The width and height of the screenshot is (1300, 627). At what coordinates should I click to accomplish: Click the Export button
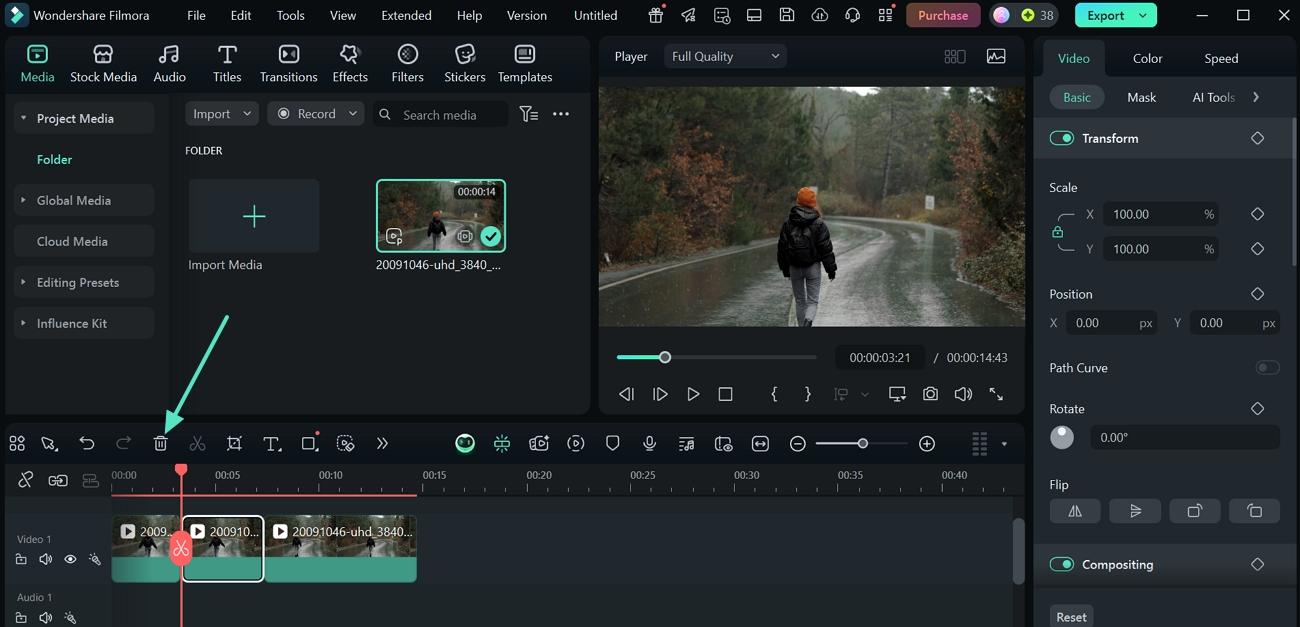(x=1105, y=15)
